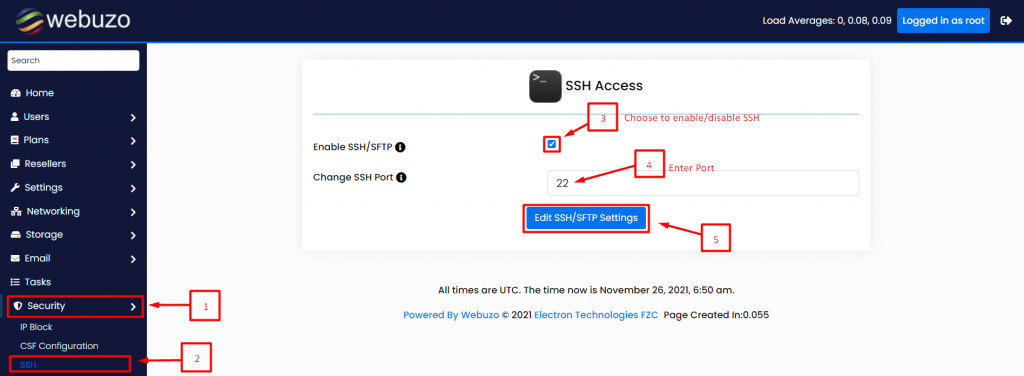Expand the Storage sidebar section
Viewport: 1024px width, 376px height.
point(73,235)
